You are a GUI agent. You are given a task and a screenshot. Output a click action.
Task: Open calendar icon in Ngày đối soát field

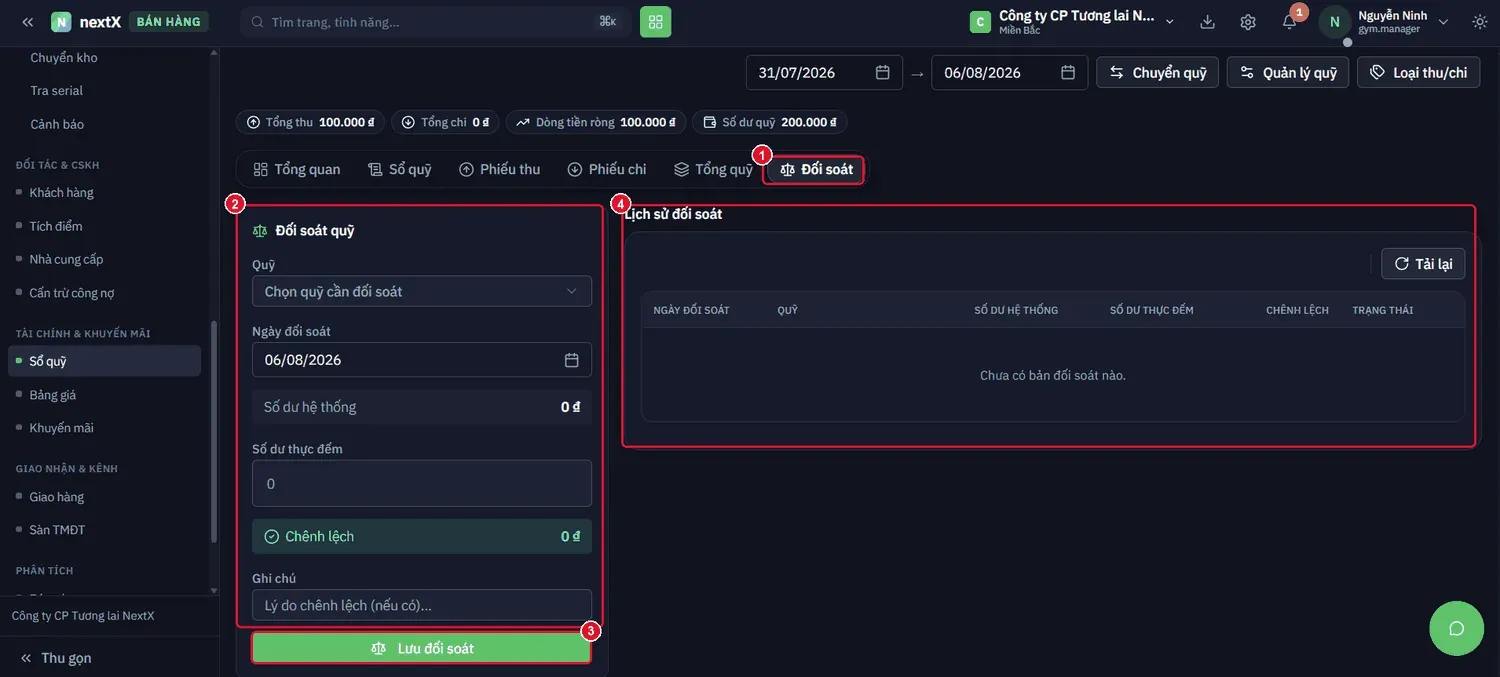tap(572, 360)
